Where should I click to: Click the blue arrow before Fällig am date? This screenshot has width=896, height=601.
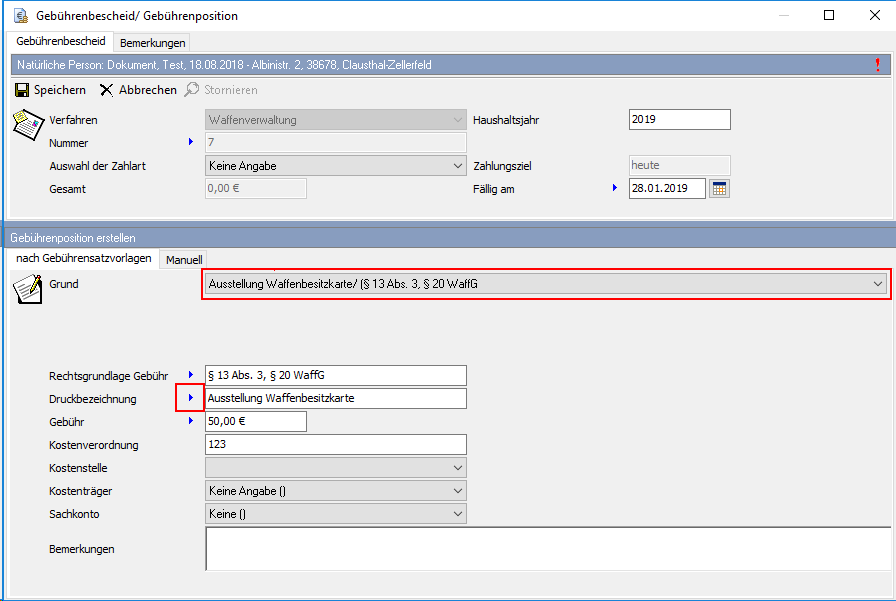tap(615, 188)
